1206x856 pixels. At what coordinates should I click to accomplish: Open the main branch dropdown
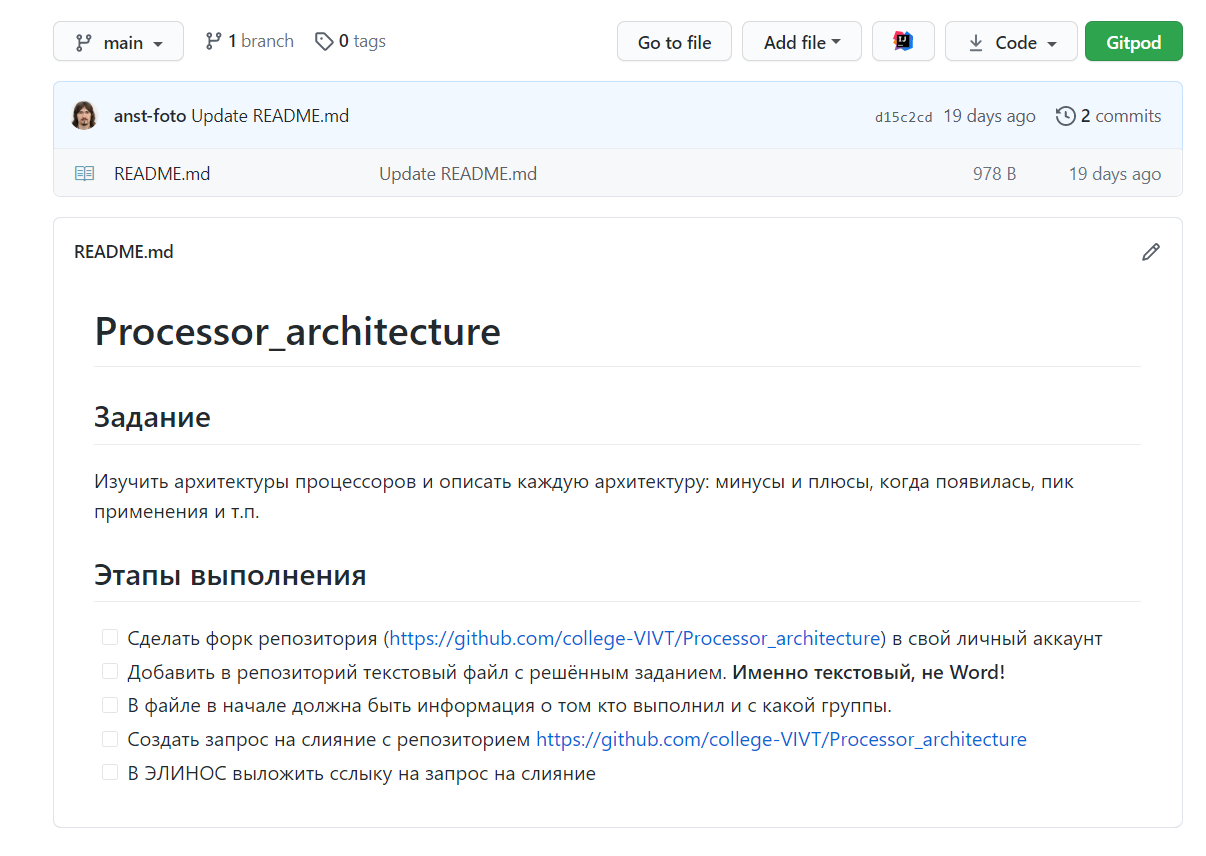[x=118, y=41]
